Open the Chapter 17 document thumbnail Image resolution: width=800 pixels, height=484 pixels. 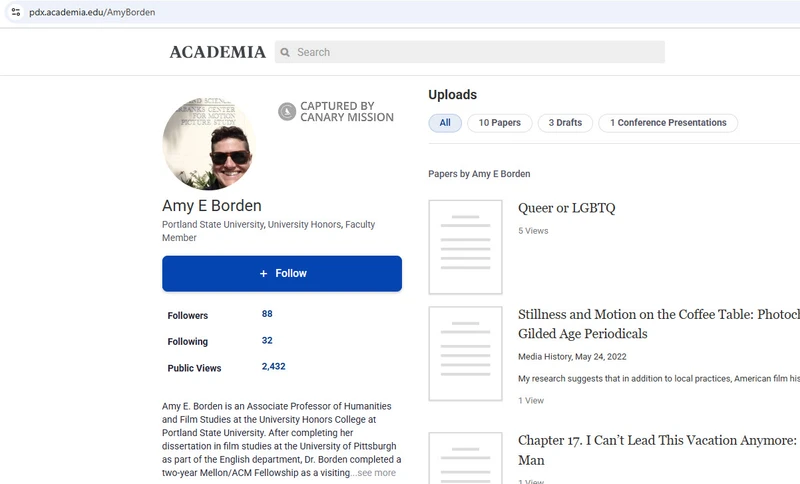tap(465, 458)
